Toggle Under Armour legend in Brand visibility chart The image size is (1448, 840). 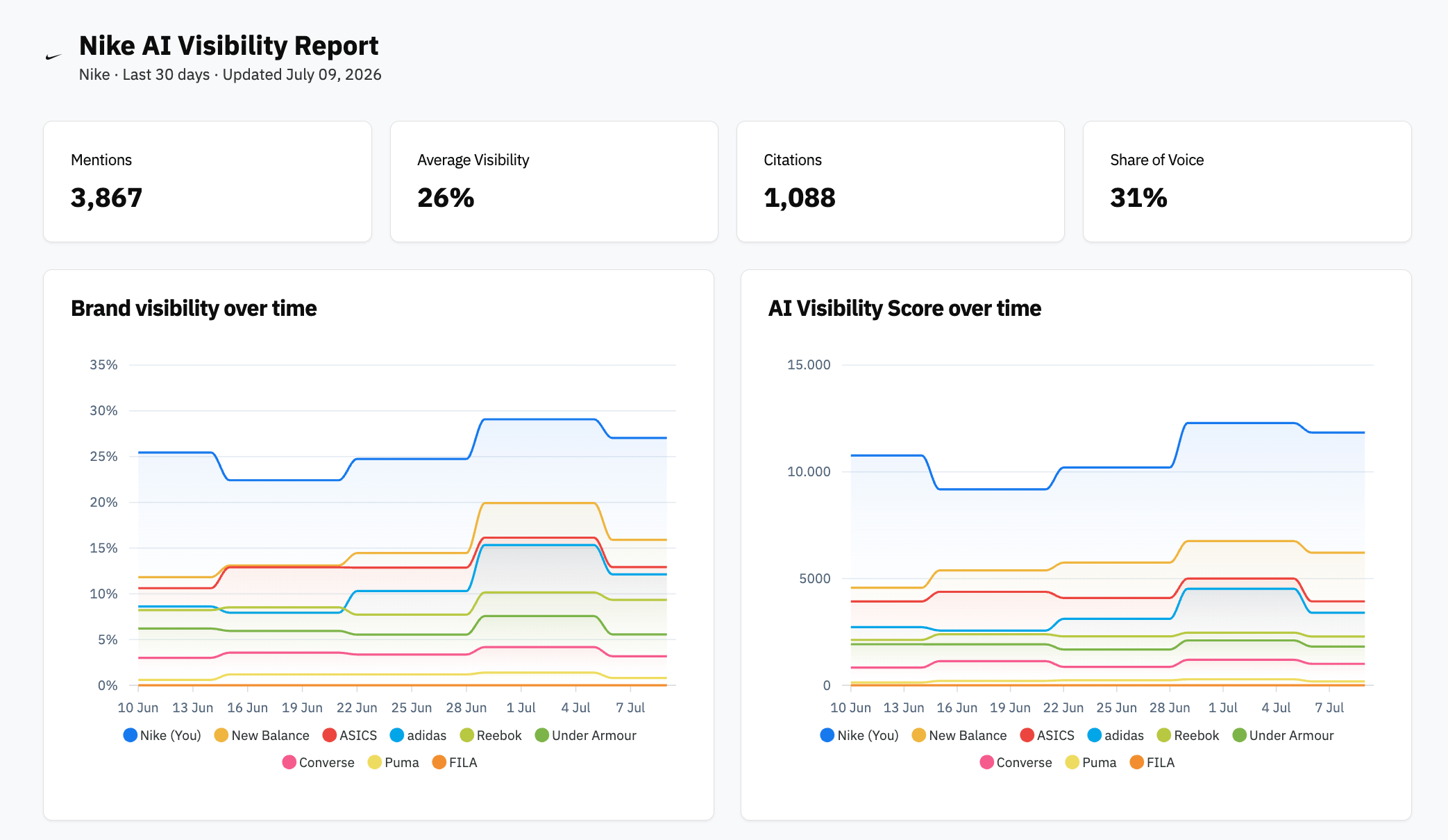pos(586,735)
